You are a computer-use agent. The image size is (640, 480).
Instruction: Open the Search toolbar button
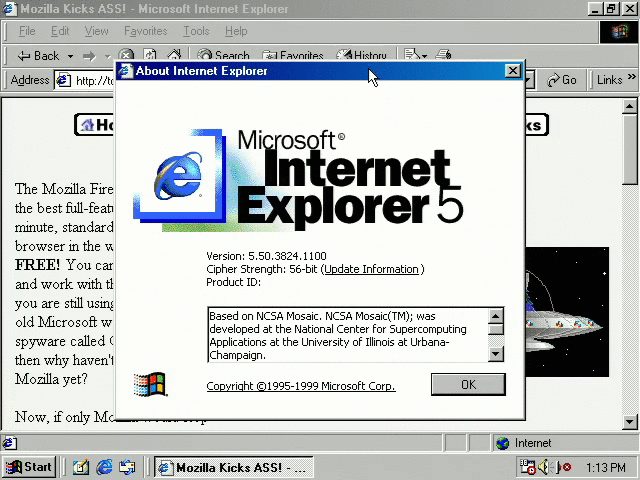tap(223, 55)
